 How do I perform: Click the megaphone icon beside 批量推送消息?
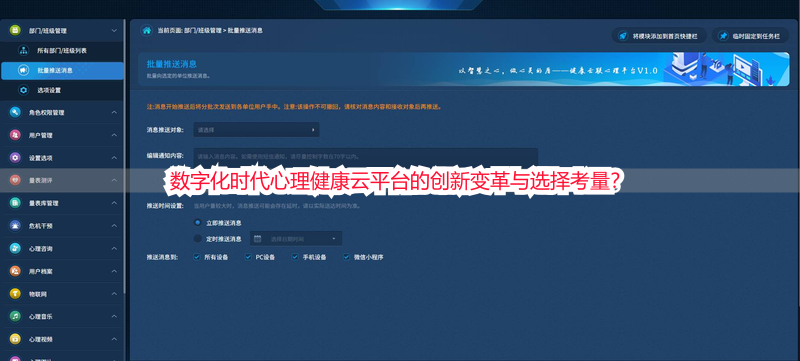[23, 70]
